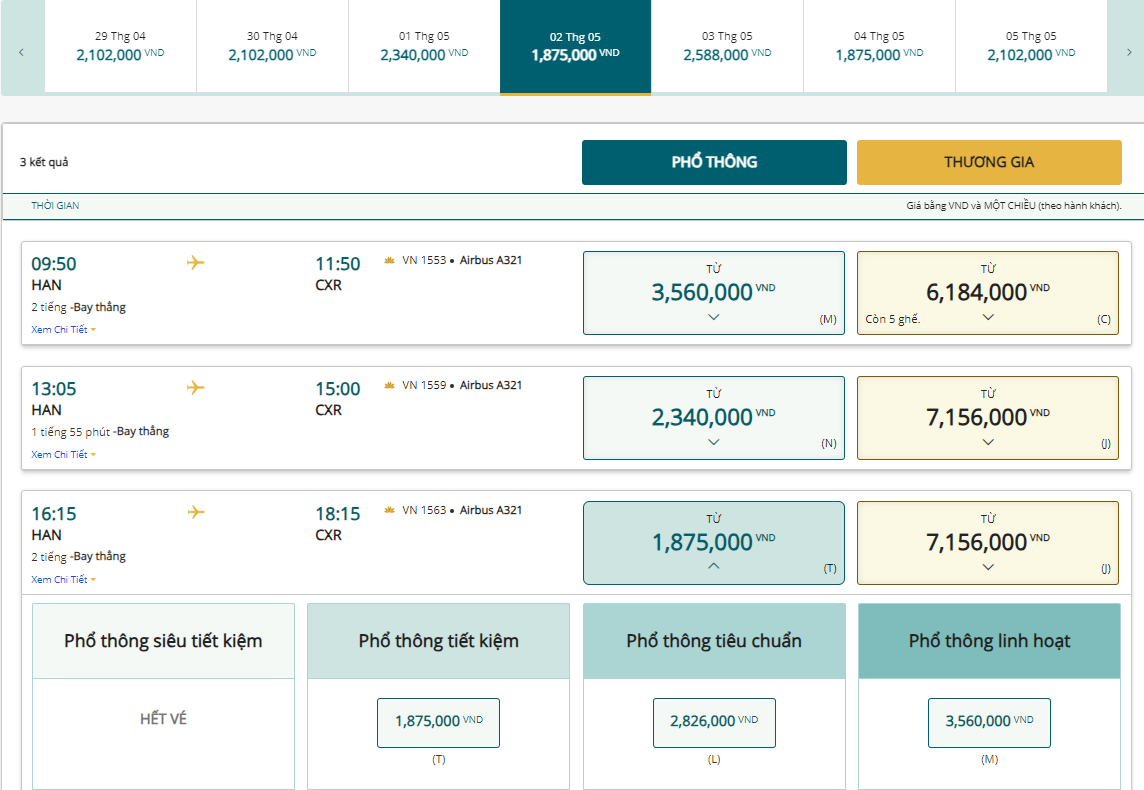The height and width of the screenshot is (790, 1144).
Task: Switch to the 29 Thg 04 date tab
Action: [119, 47]
